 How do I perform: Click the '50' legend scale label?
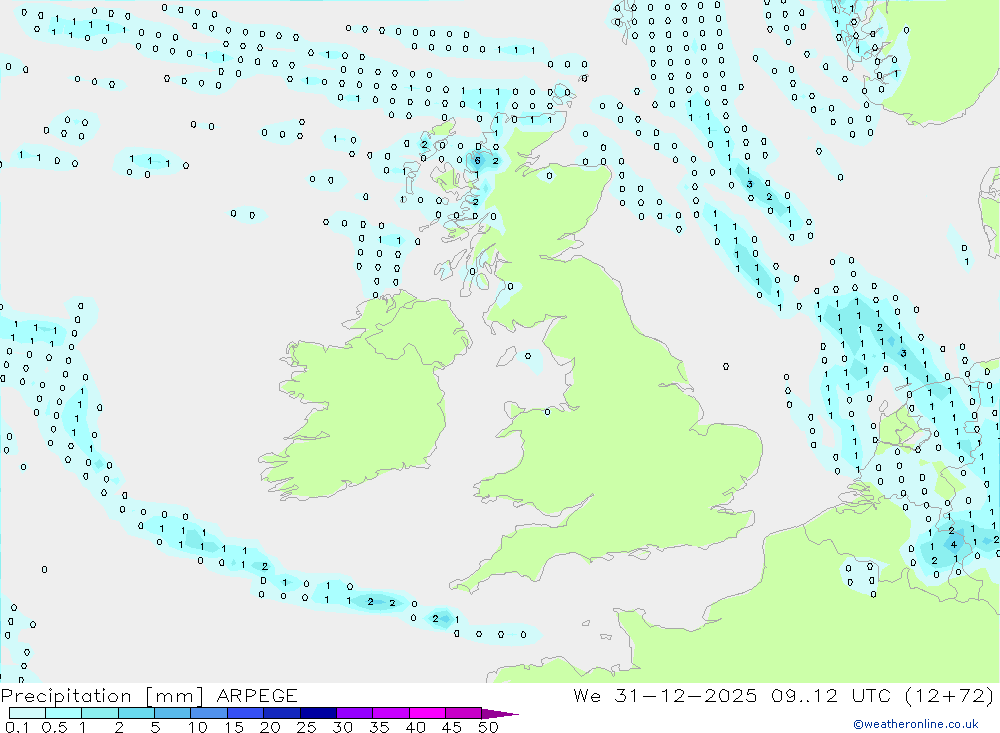tap(488, 727)
